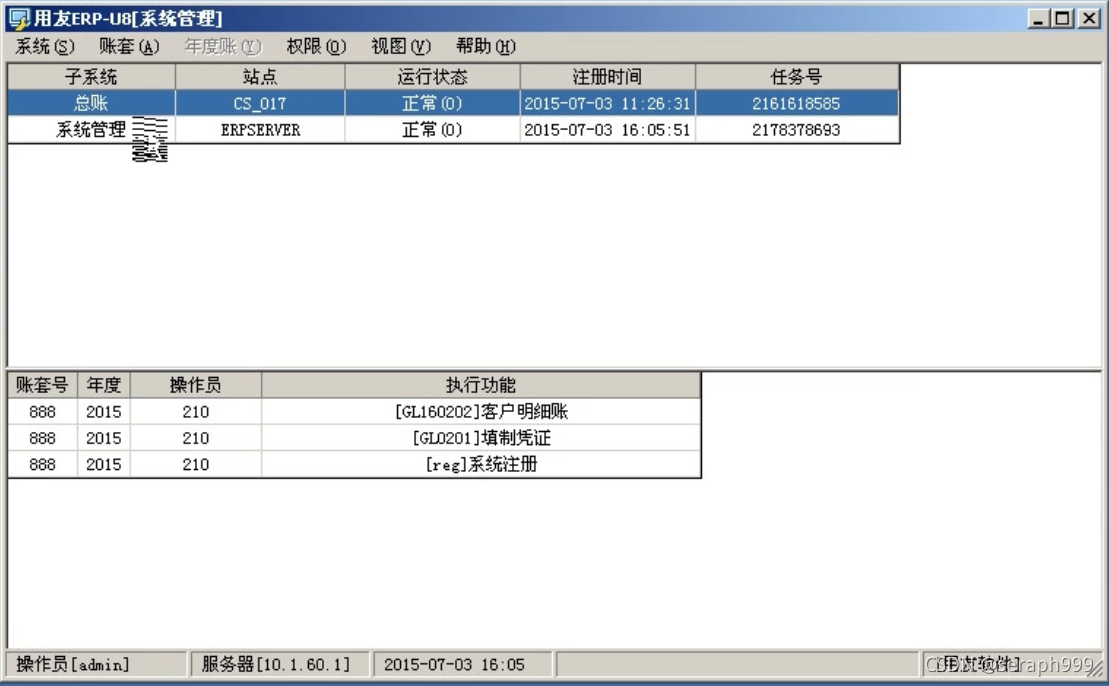Select the 总账 subsystem row
Image resolution: width=1109 pixels, height=686 pixels.
[453, 103]
